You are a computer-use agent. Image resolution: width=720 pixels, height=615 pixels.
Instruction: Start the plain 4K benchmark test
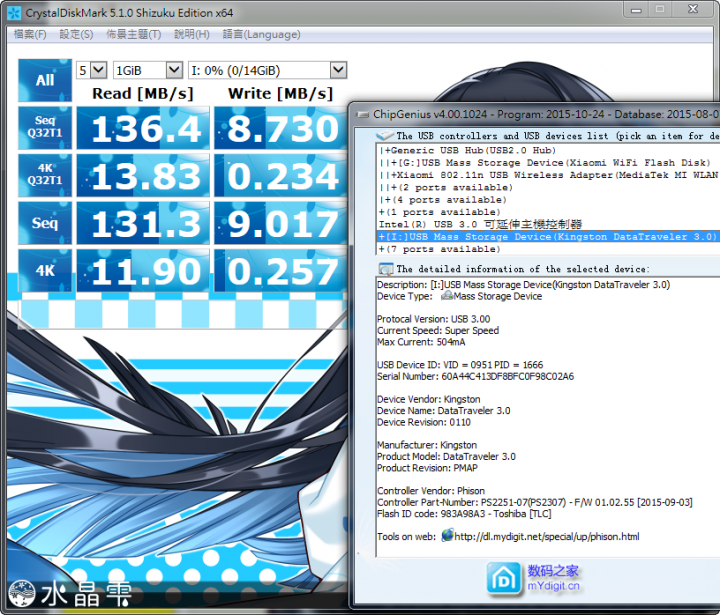pos(45,271)
